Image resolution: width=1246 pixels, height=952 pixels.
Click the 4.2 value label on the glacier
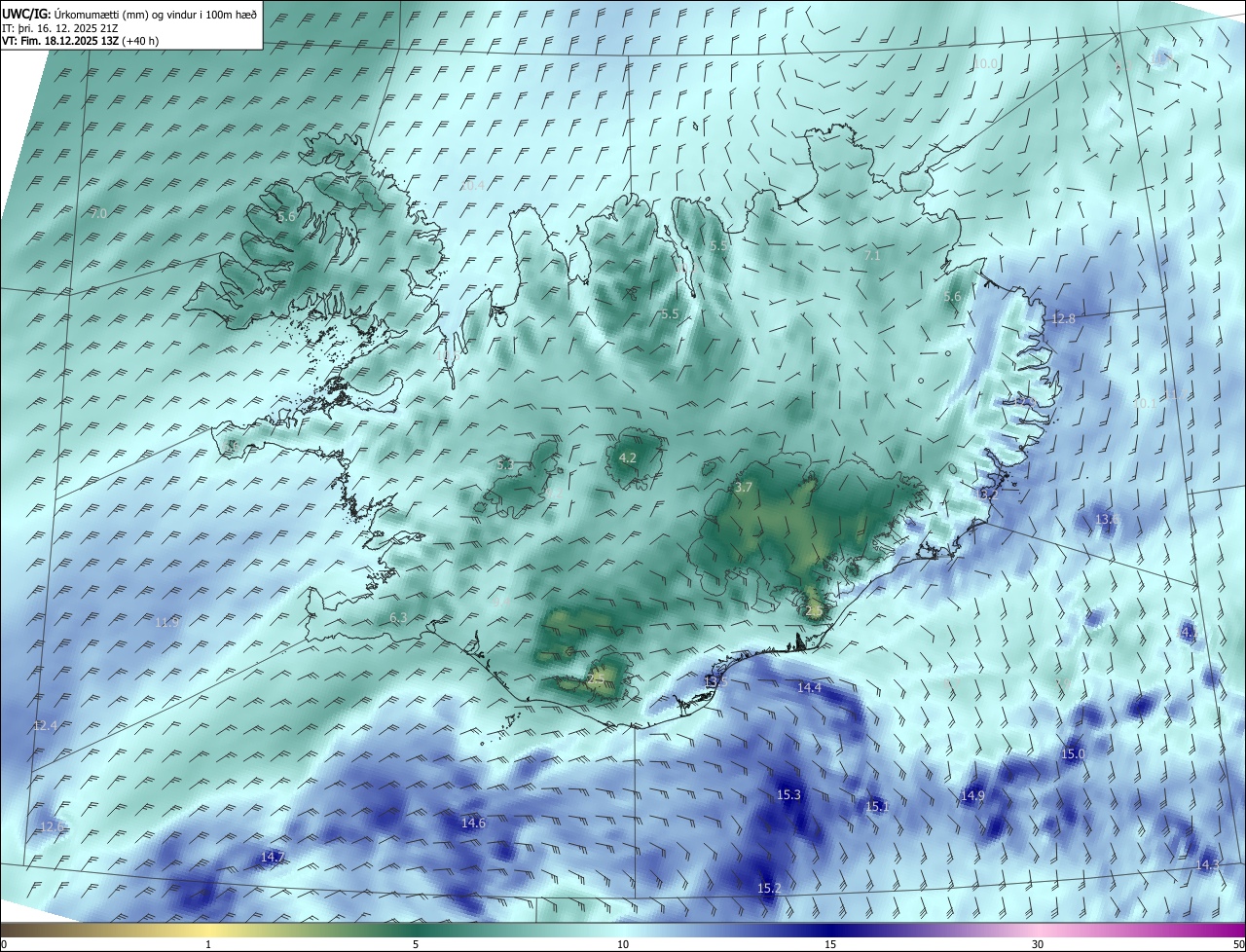pos(628,458)
